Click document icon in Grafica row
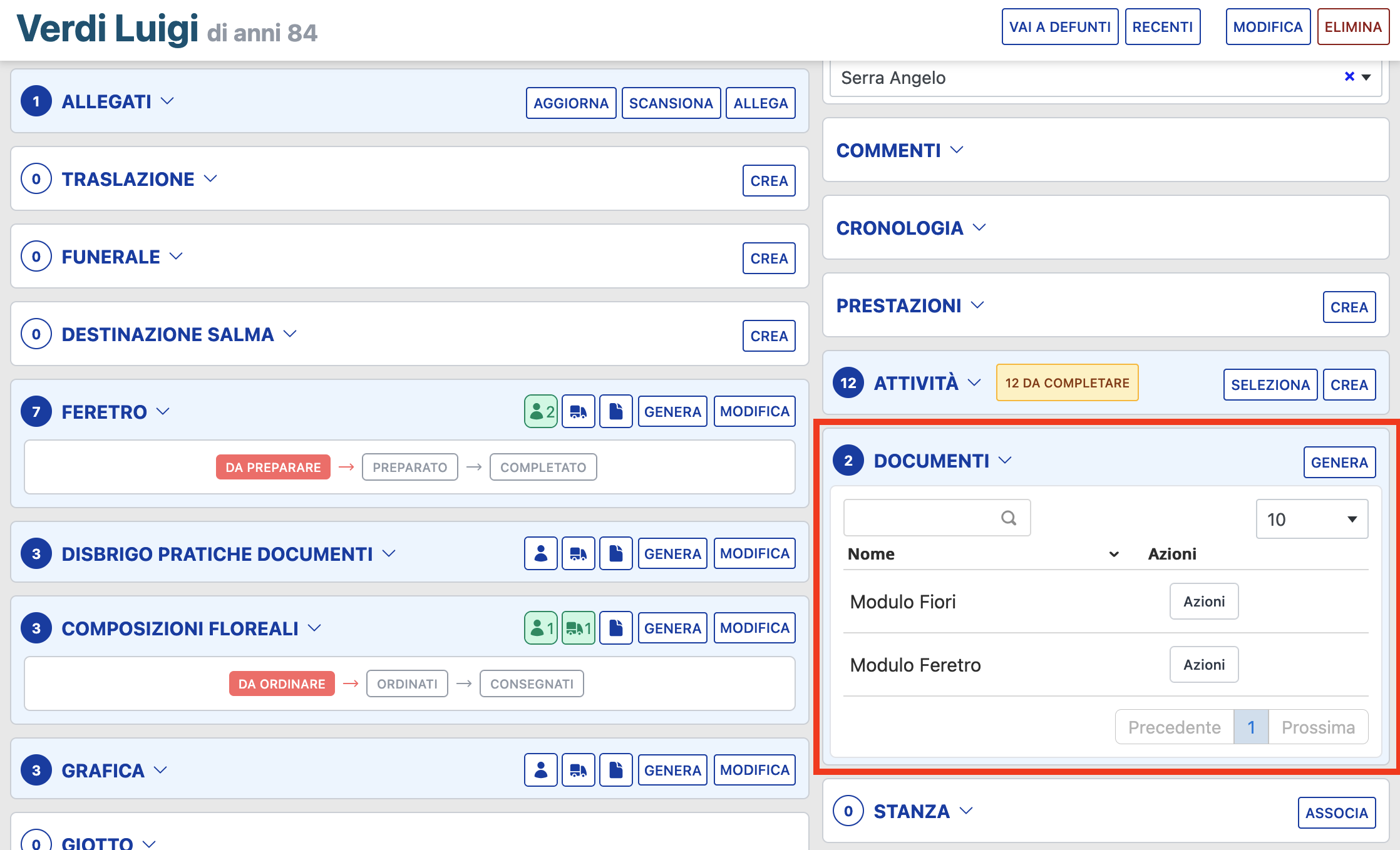1400x850 pixels. click(615, 771)
